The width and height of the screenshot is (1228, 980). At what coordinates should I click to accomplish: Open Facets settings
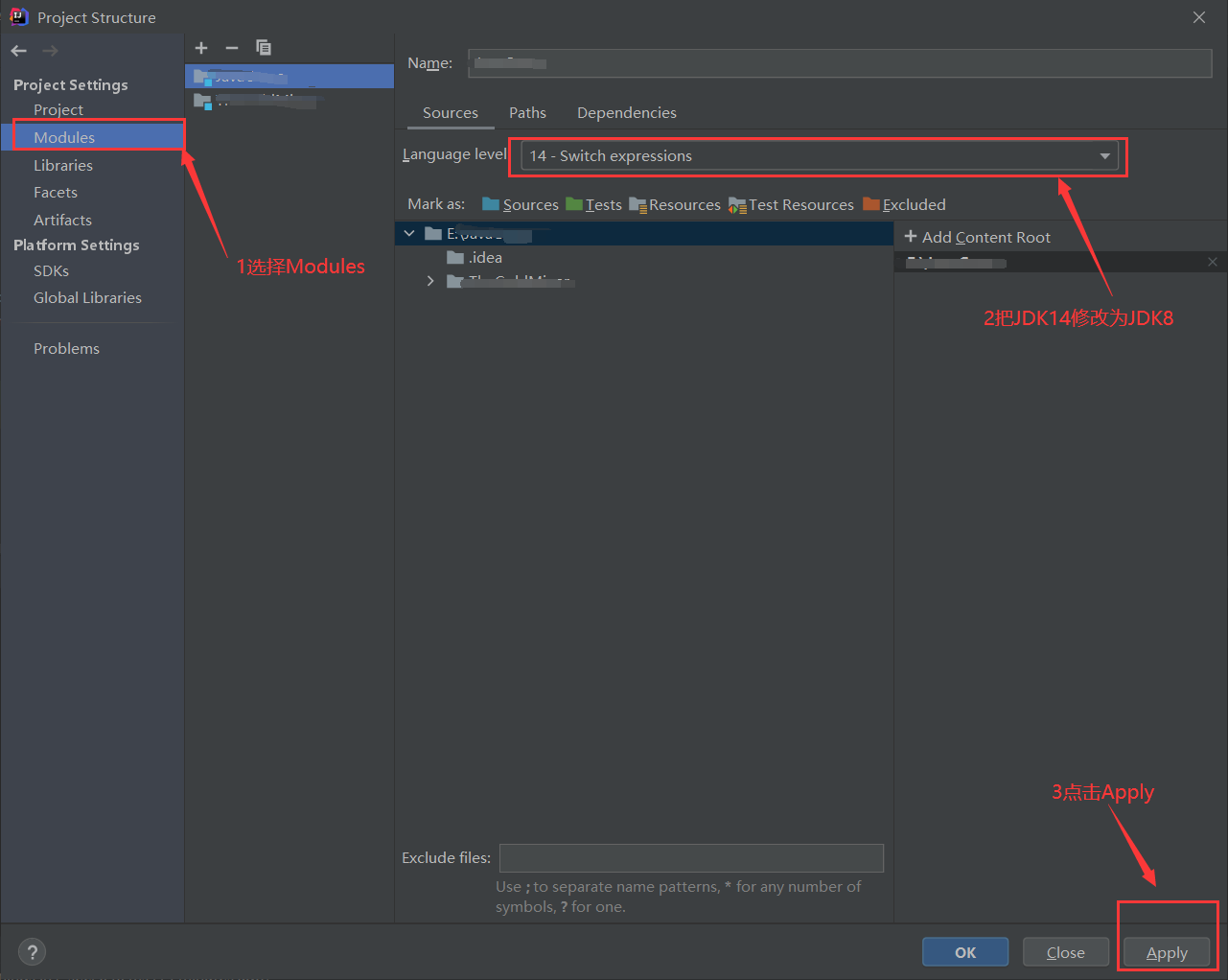coord(56,192)
